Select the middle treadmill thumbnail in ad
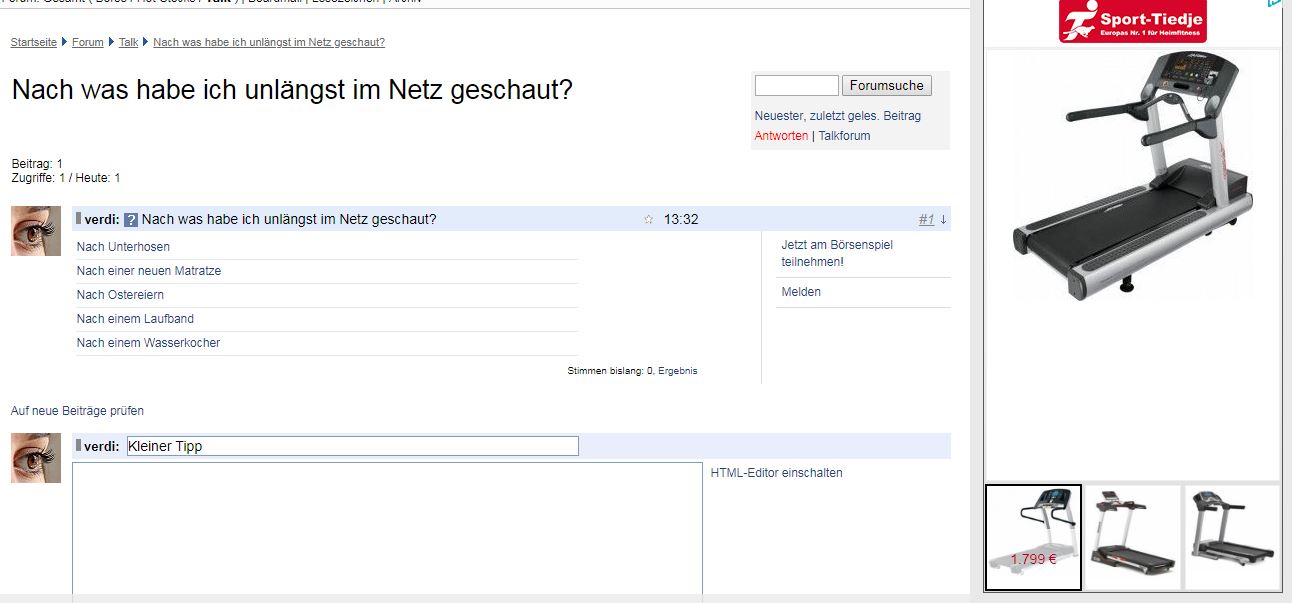 point(1132,537)
